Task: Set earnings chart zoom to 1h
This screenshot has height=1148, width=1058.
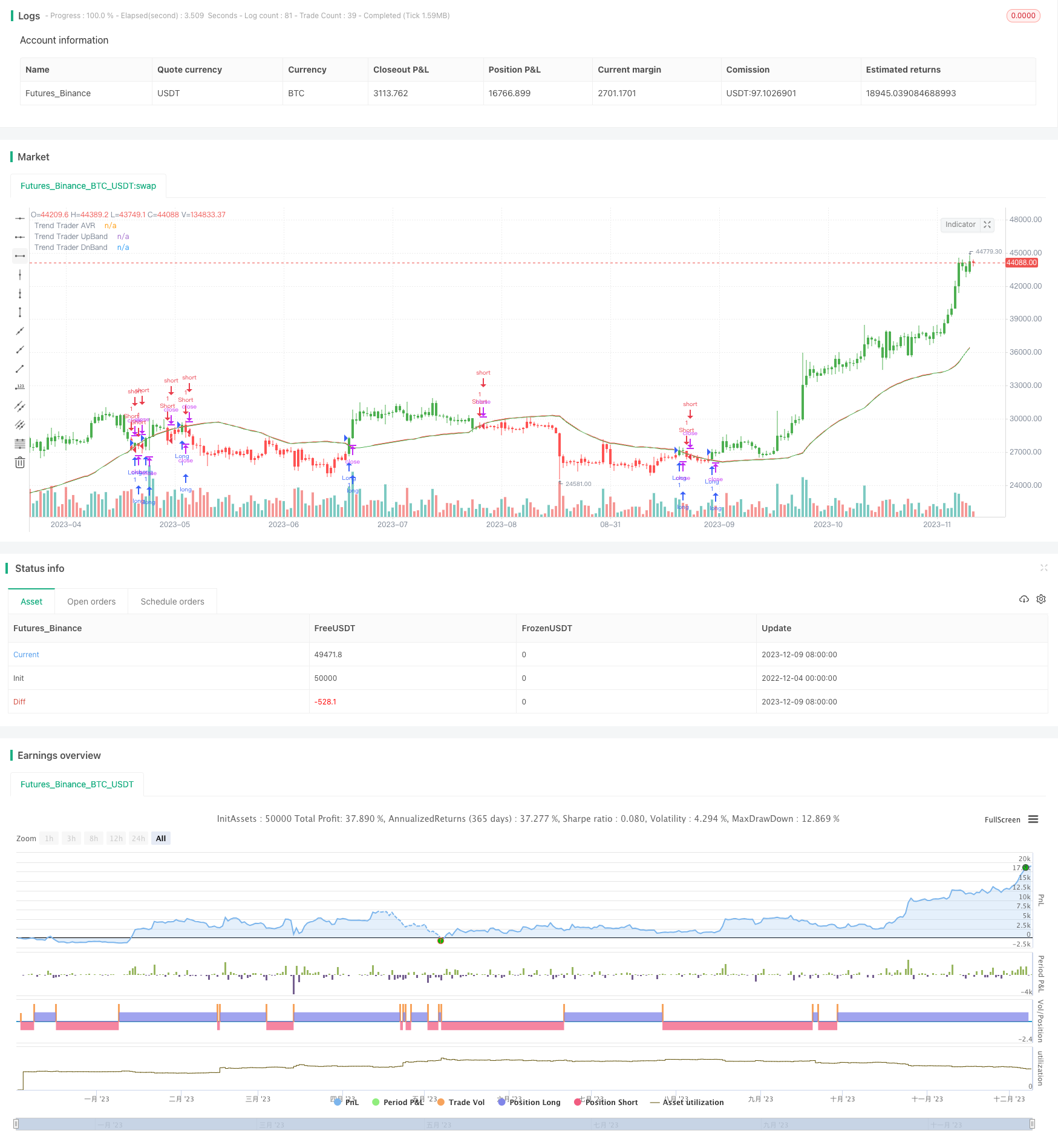Action: (x=49, y=839)
